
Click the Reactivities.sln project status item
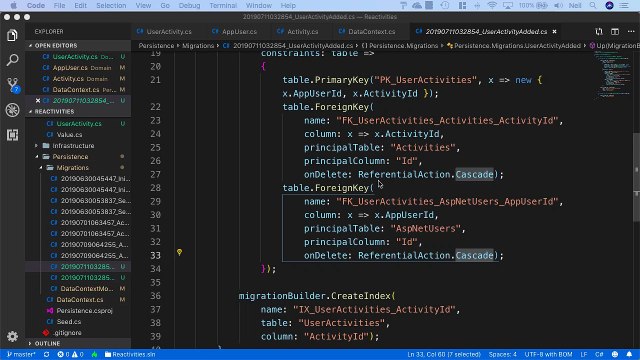[x=130, y=354]
